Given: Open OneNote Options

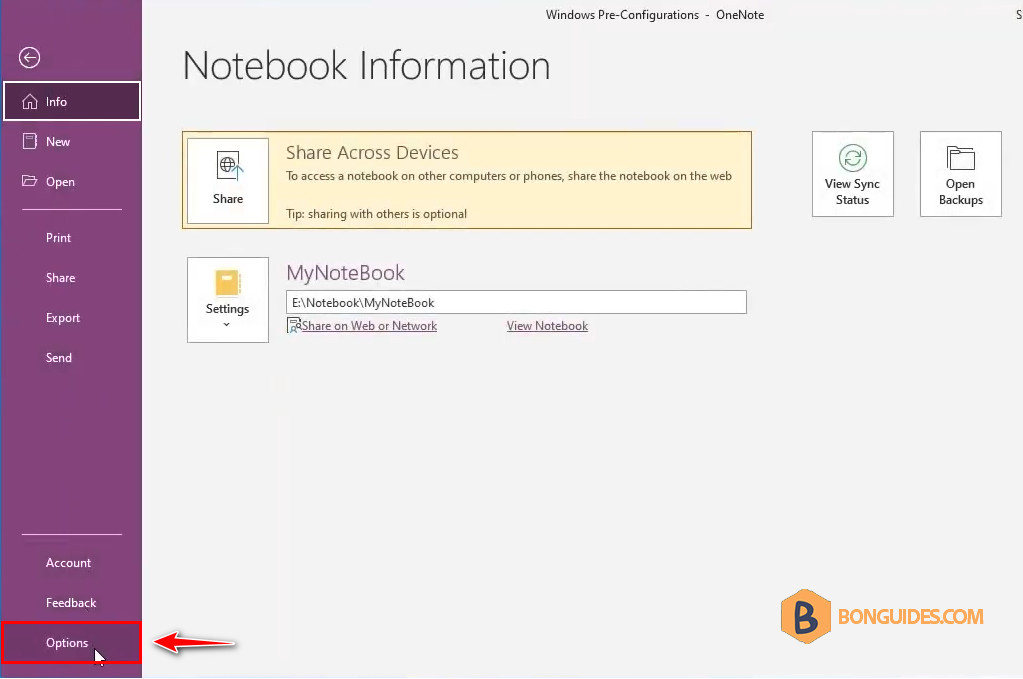Looking at the screenshot, I should (x=71, y=642).
